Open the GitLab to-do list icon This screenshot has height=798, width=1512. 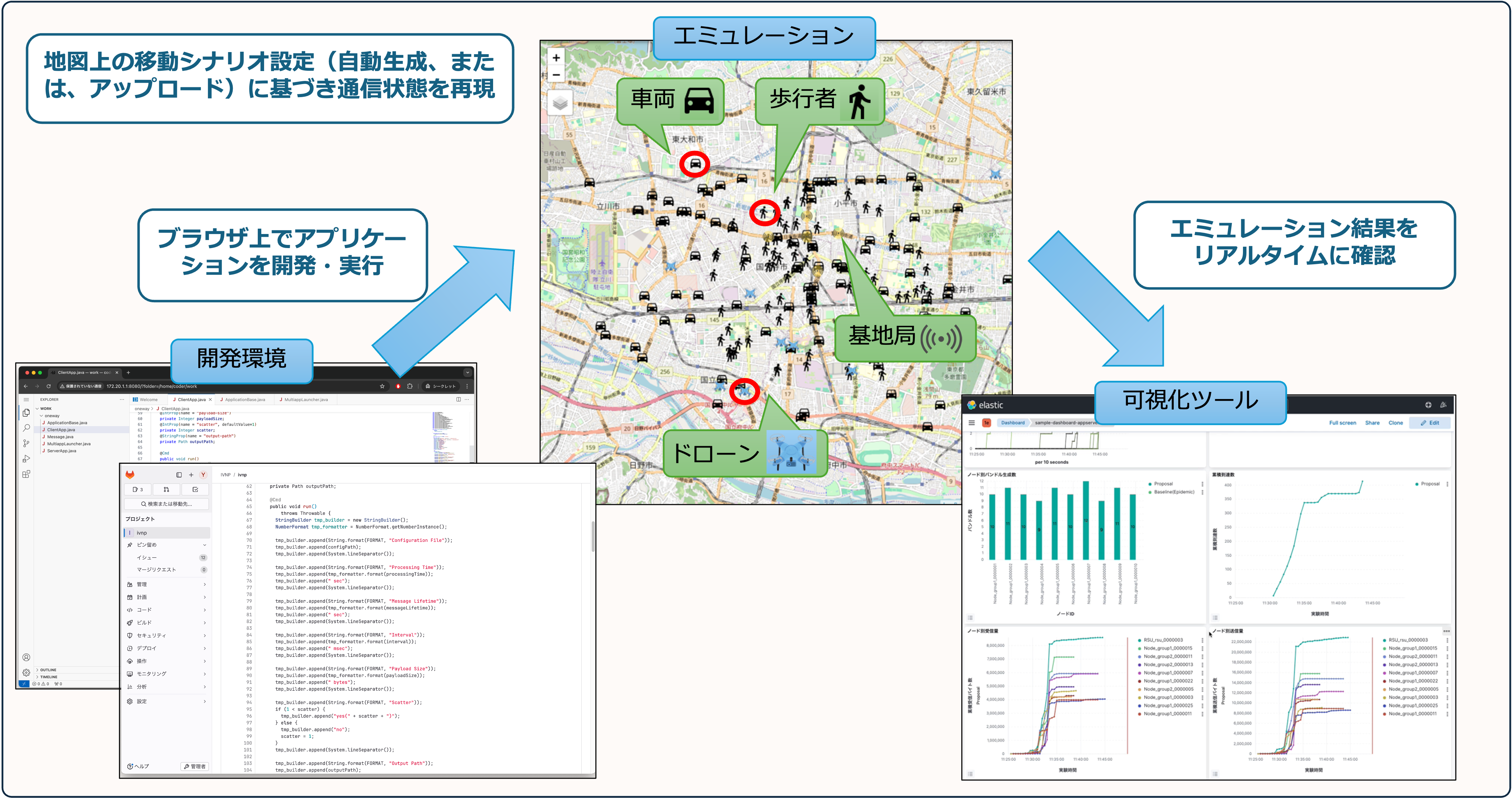pos(196,489)
